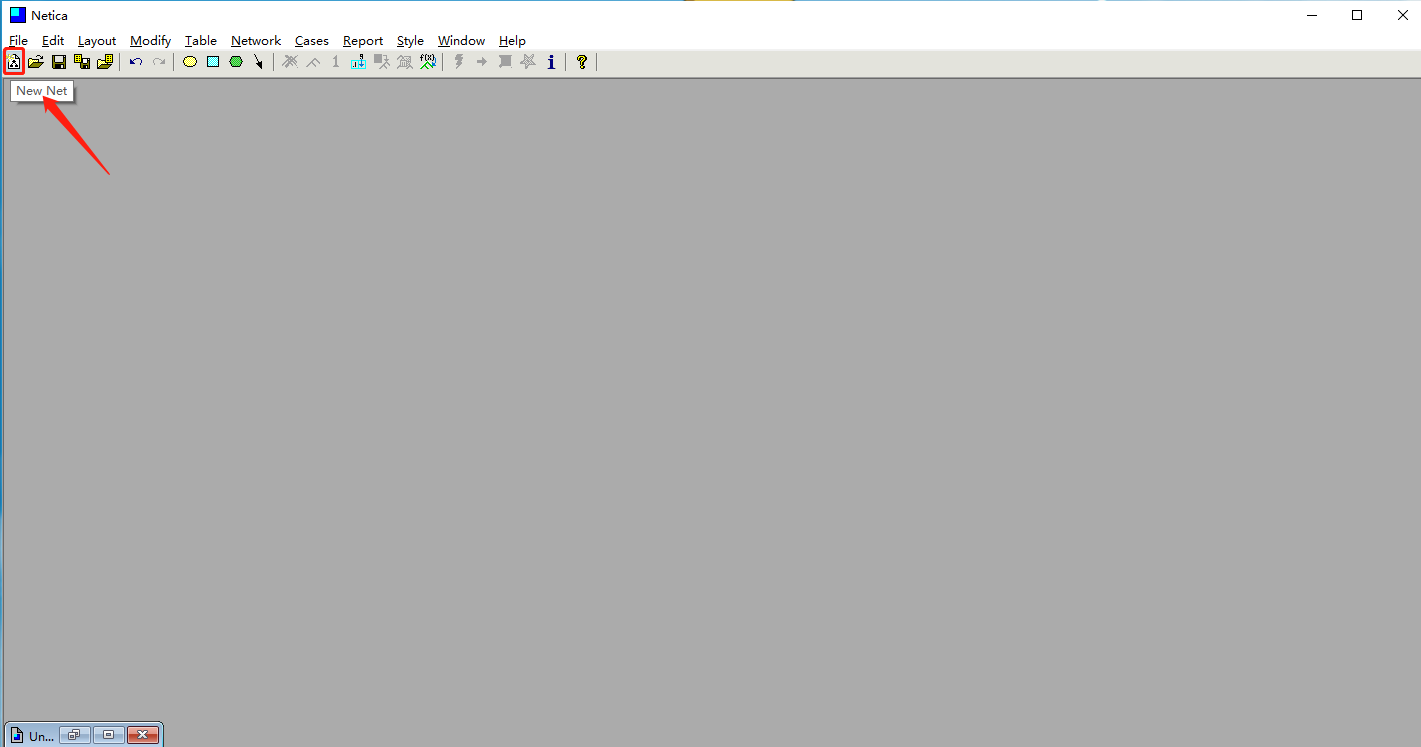
Task: Open the Cases menu
Action: pyautogui.click(x=312, y=41)
